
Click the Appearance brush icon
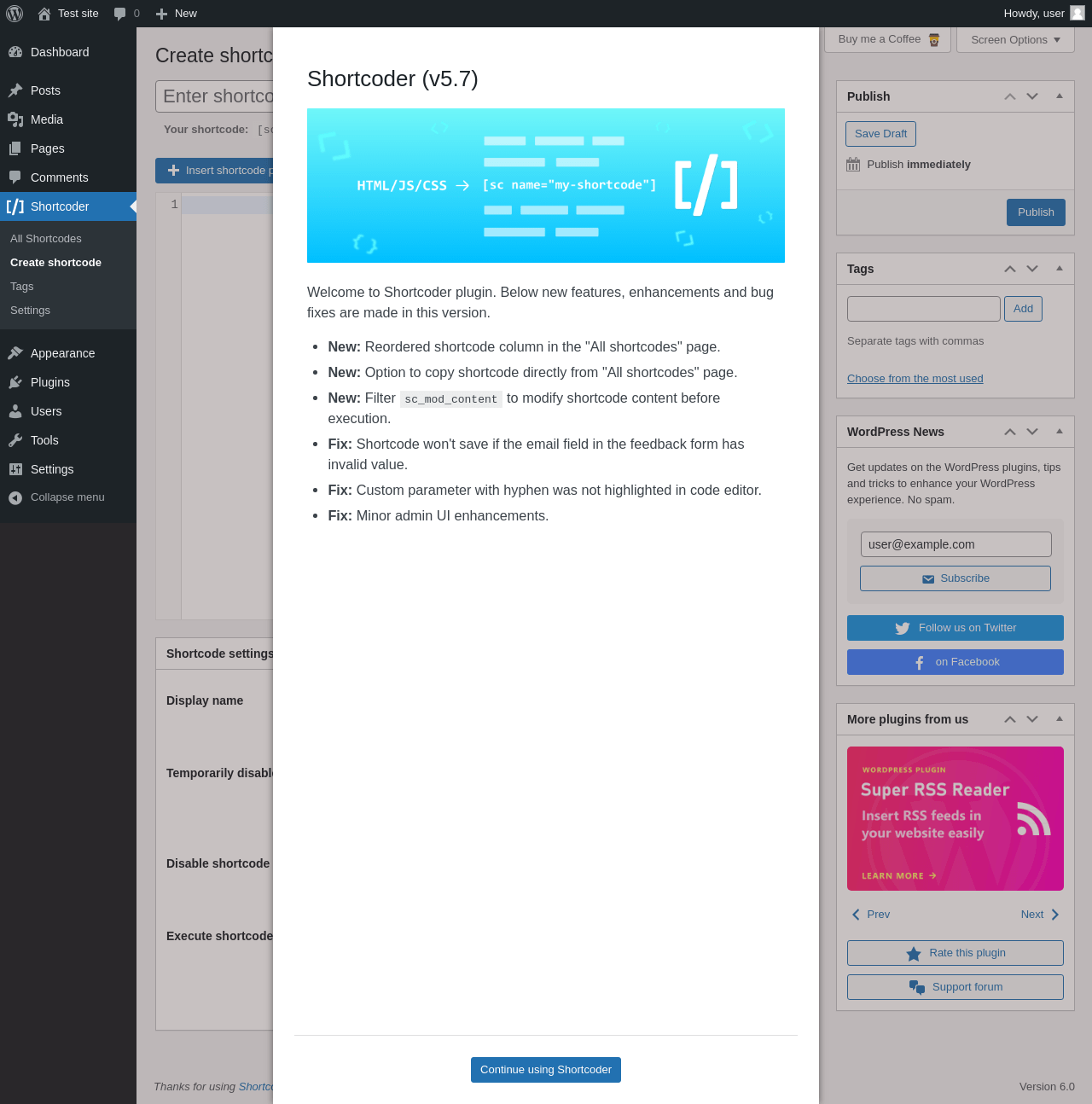pos(15,353)
